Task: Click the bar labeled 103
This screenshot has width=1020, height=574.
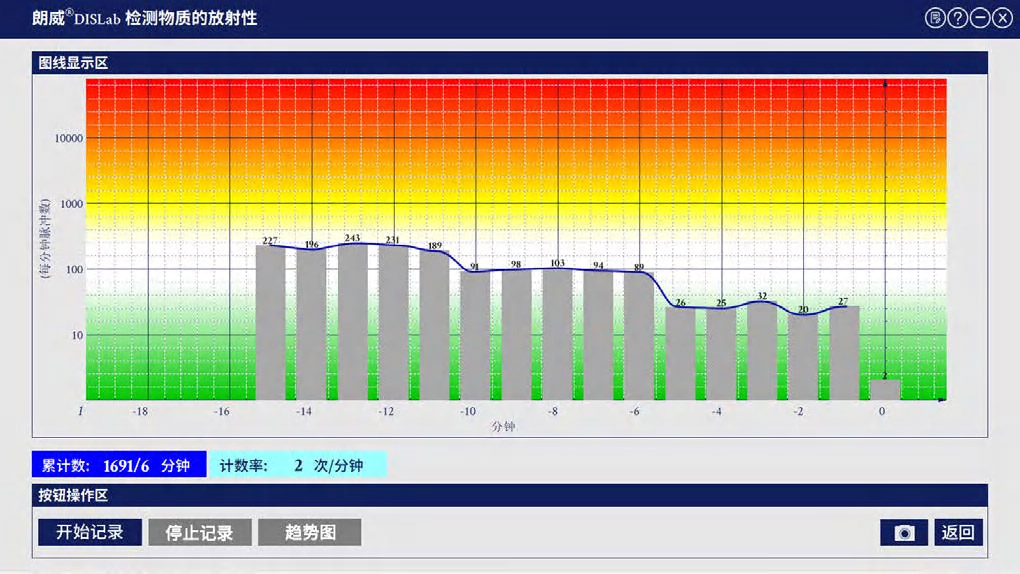Action: click(557, 335)
